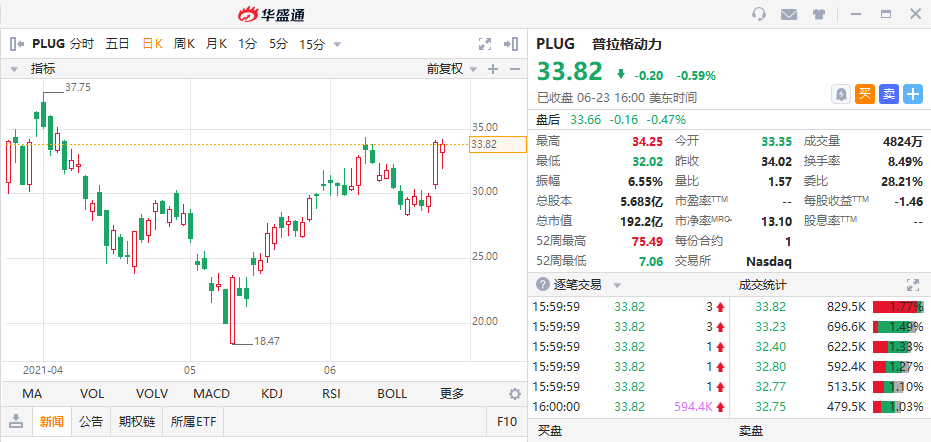Toggle the MACD indicator
The width and height of the screenshot is (931, 442).
click(211, 394)
